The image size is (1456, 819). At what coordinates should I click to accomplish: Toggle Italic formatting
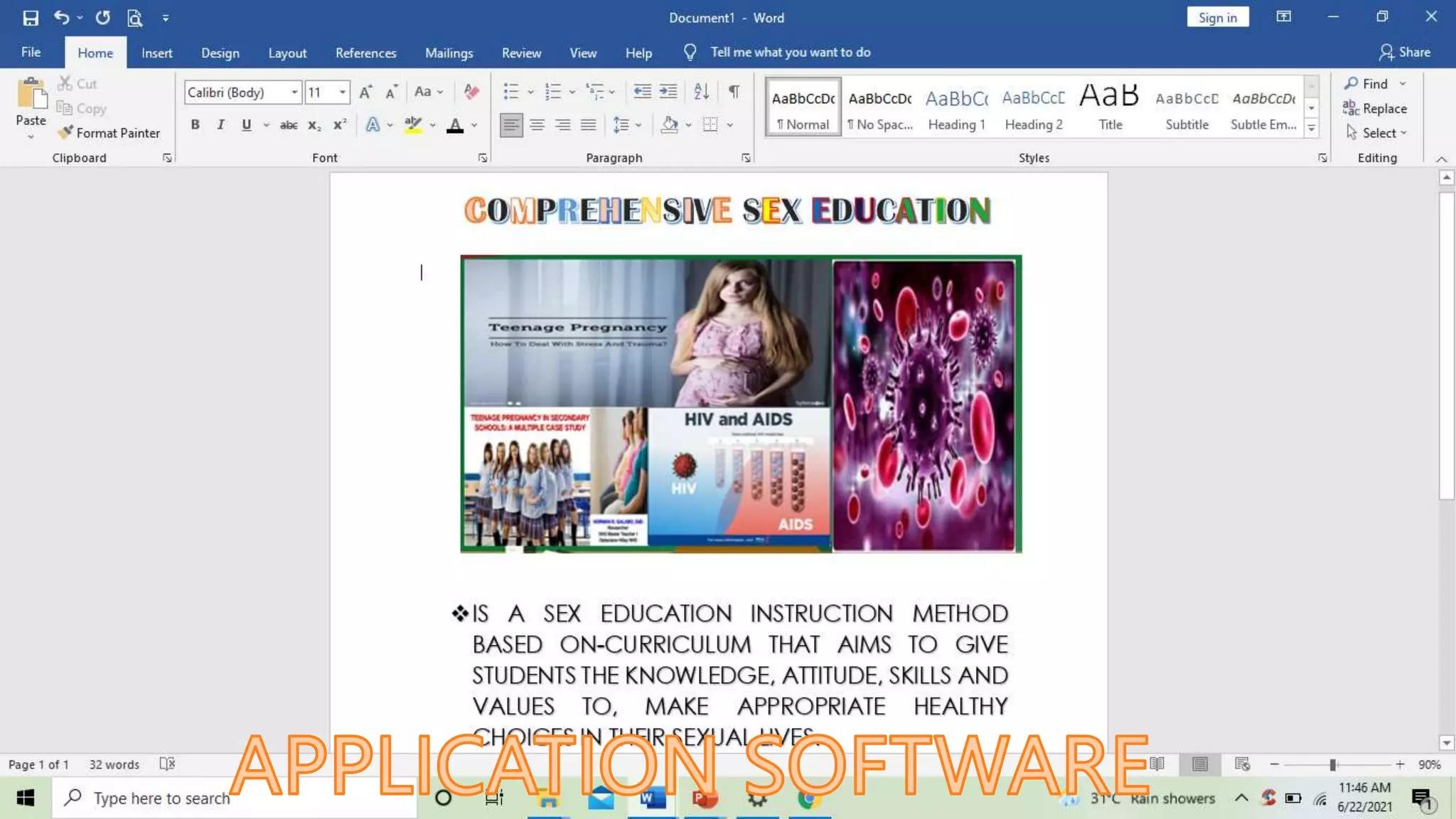[x=220, y=125]
